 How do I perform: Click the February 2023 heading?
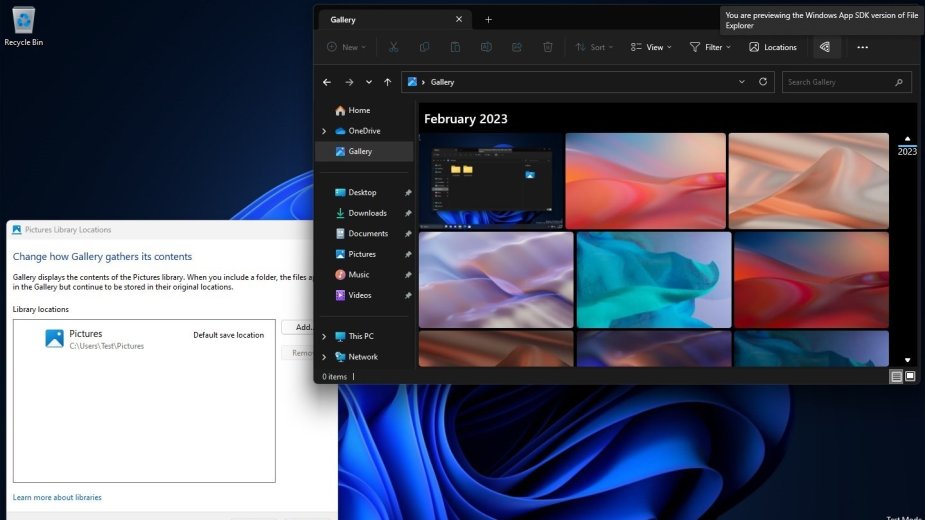pos(465,119)
